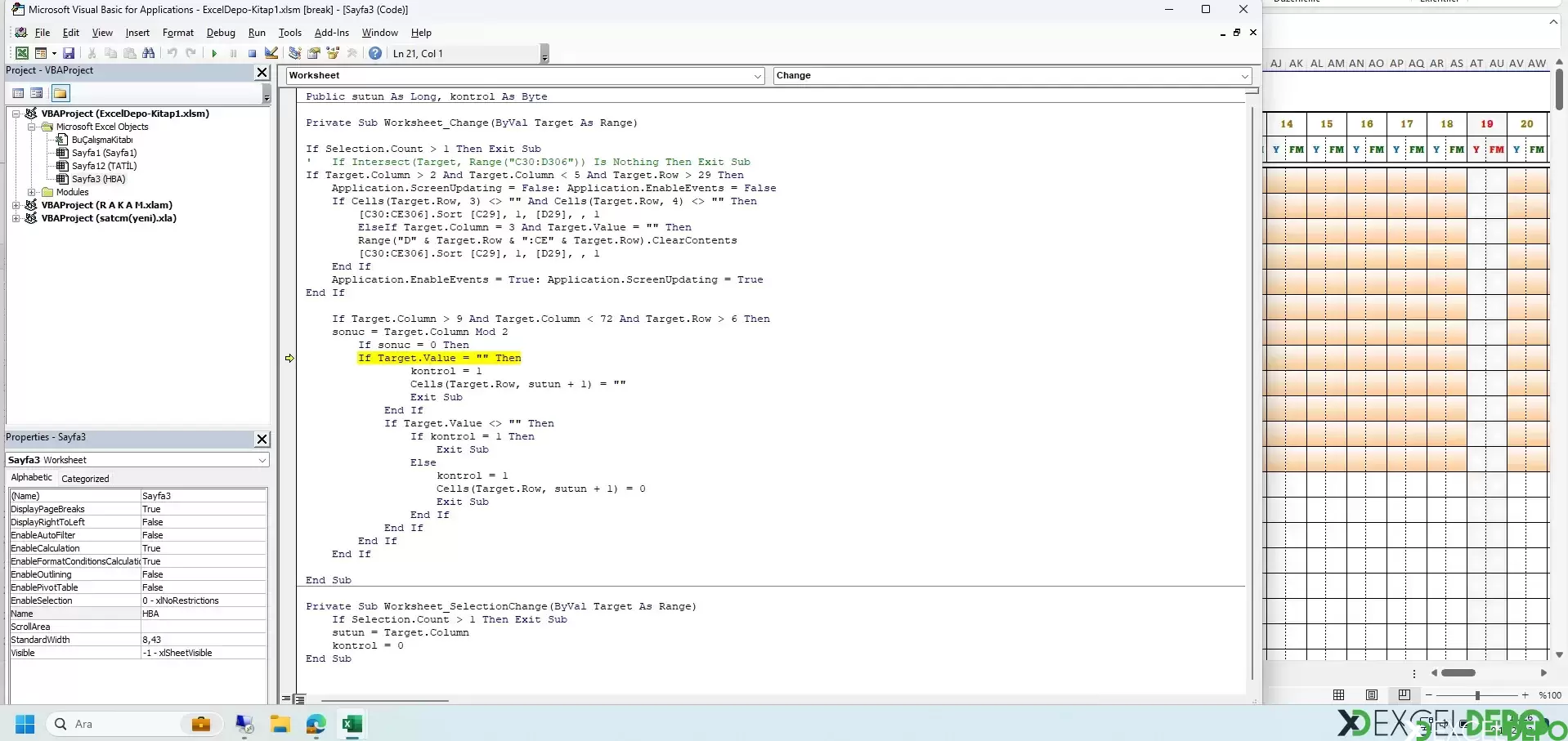Select the EnableSelection property row
Screen dimensions: 1568x741
pyautogui.click(x=138, y=600)
